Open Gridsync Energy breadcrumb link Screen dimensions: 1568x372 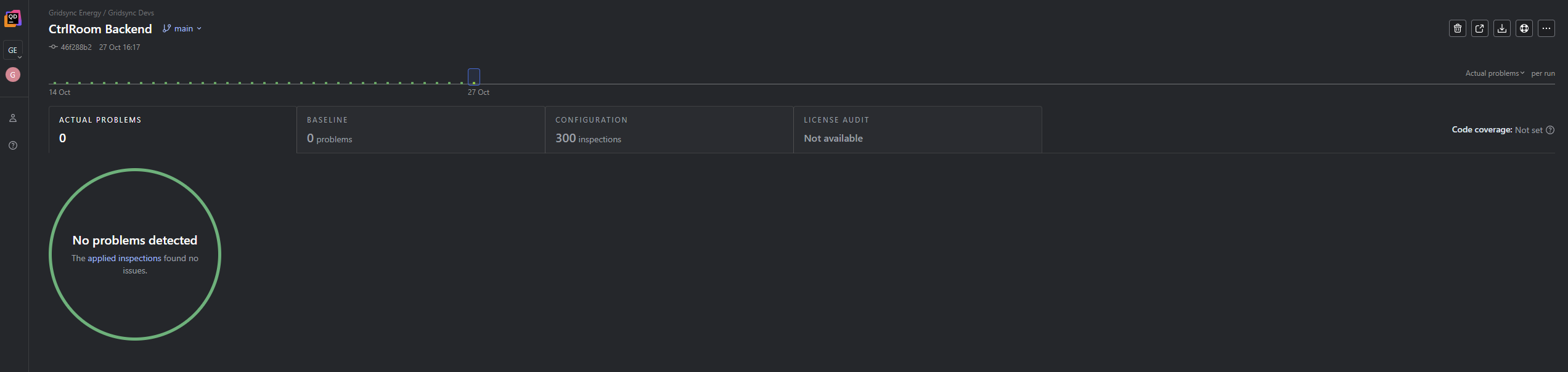(x=75, y=13)
